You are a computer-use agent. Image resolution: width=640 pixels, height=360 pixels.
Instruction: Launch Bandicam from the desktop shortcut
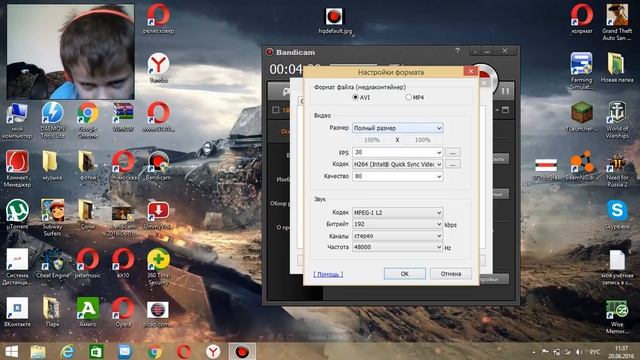click(158, 166)
